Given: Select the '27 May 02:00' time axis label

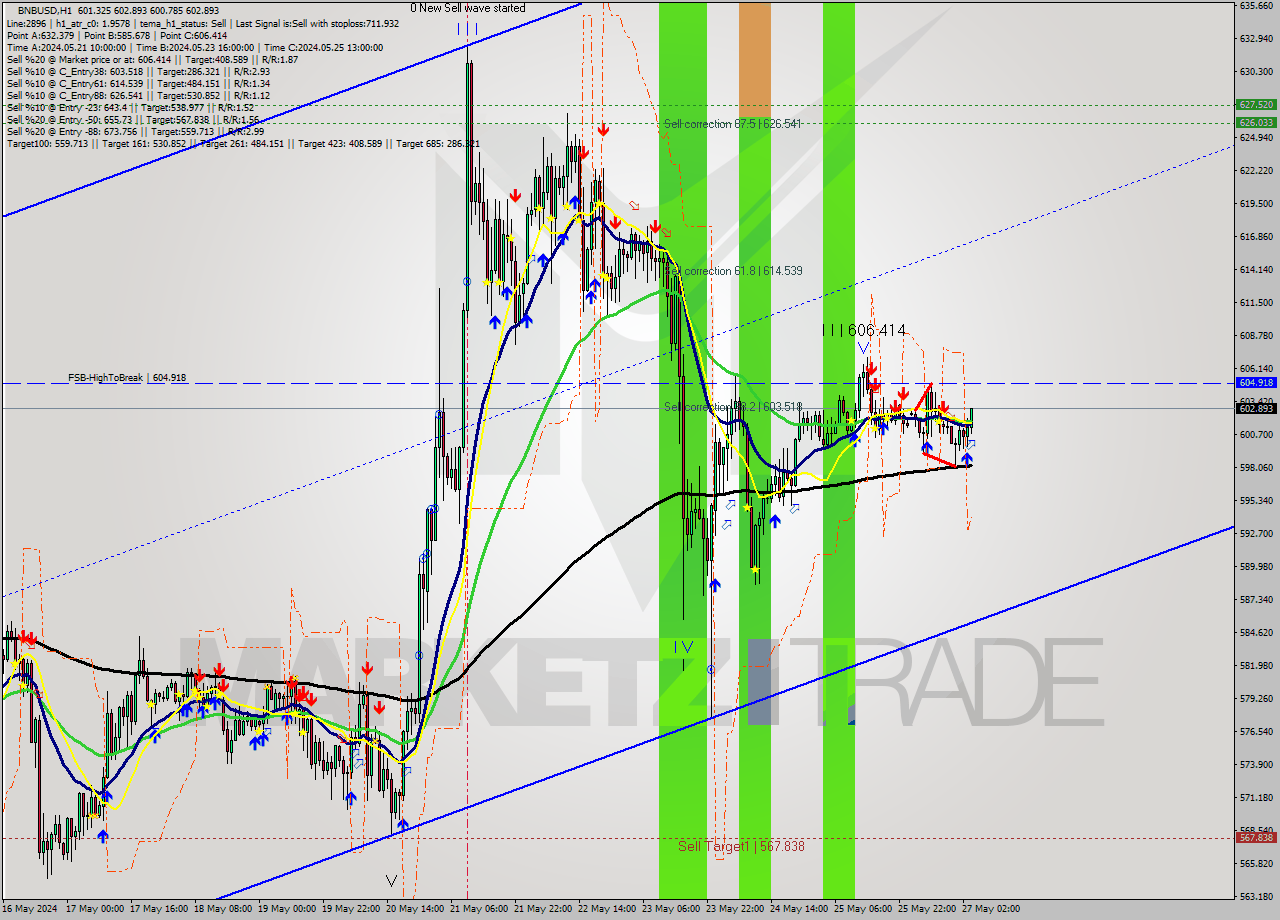Looking at the screenshot, I should click(x=993, y=909).
